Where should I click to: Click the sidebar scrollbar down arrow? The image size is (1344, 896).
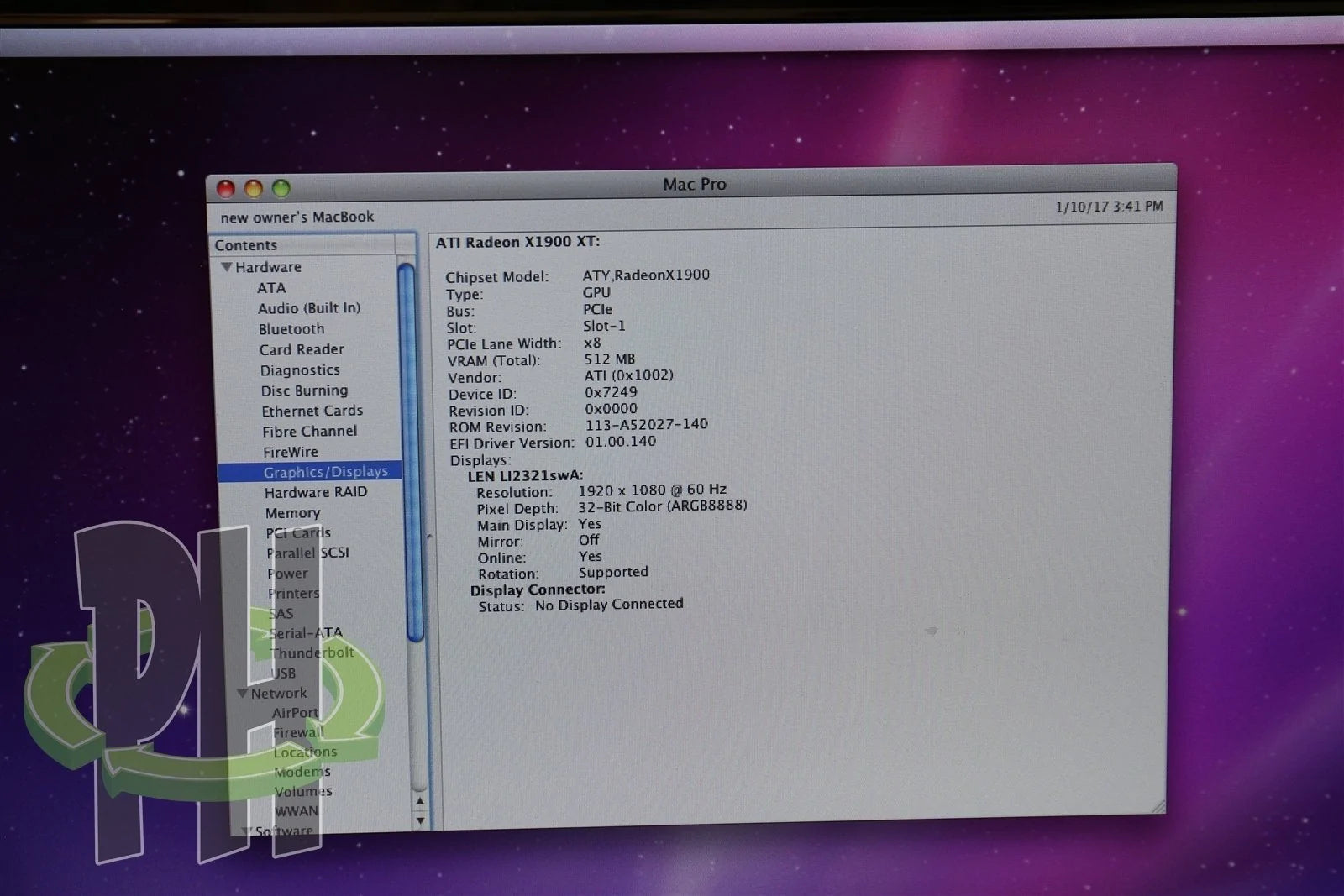click(421, 820)
